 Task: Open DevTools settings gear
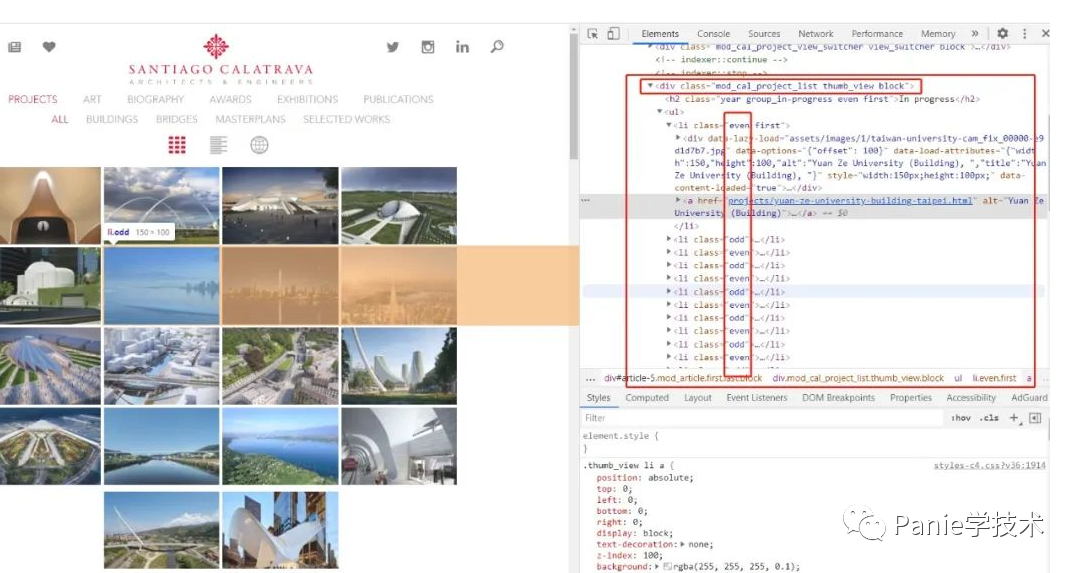(1002, 33)
